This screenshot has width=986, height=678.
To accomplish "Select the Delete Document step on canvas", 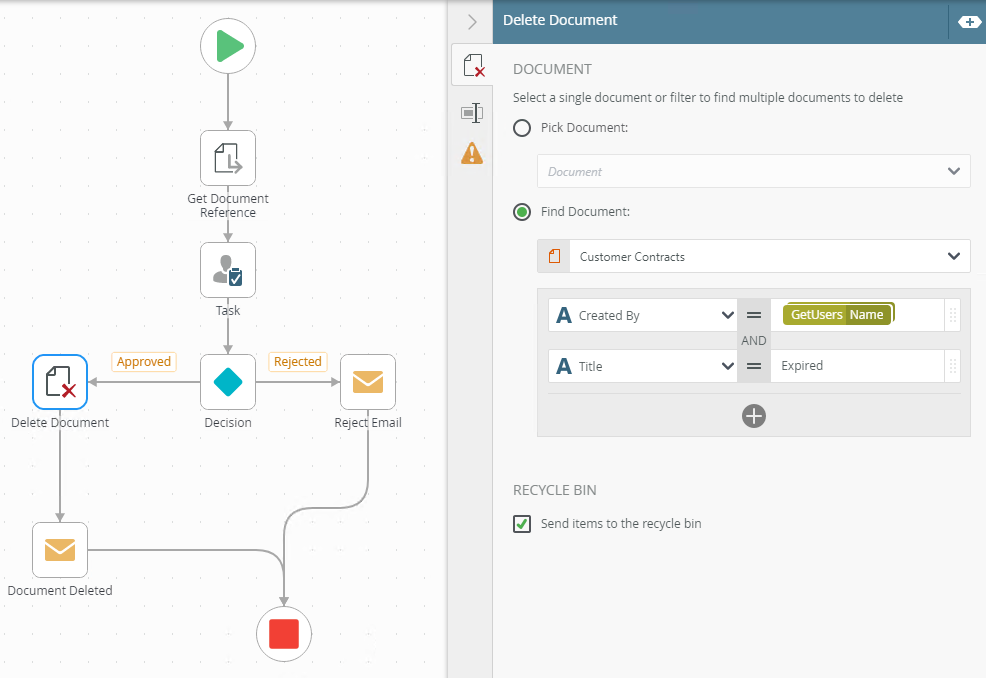I will coord(60,382).
